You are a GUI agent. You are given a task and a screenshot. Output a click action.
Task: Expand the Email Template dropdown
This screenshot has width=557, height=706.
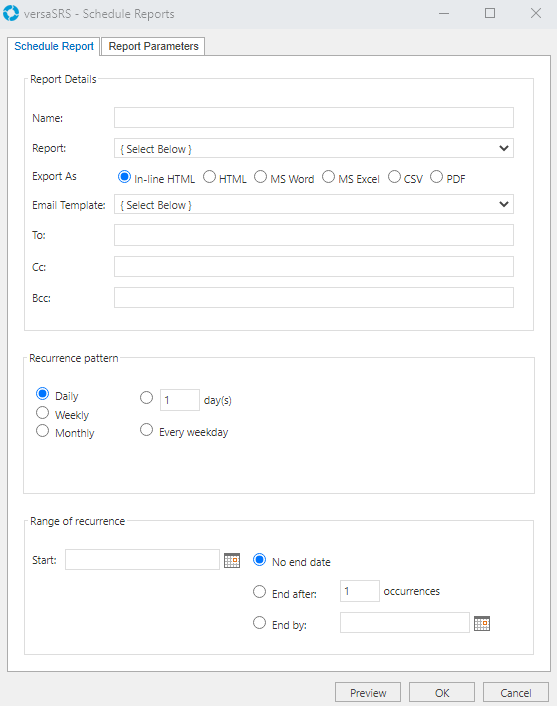tap(313, 204)
